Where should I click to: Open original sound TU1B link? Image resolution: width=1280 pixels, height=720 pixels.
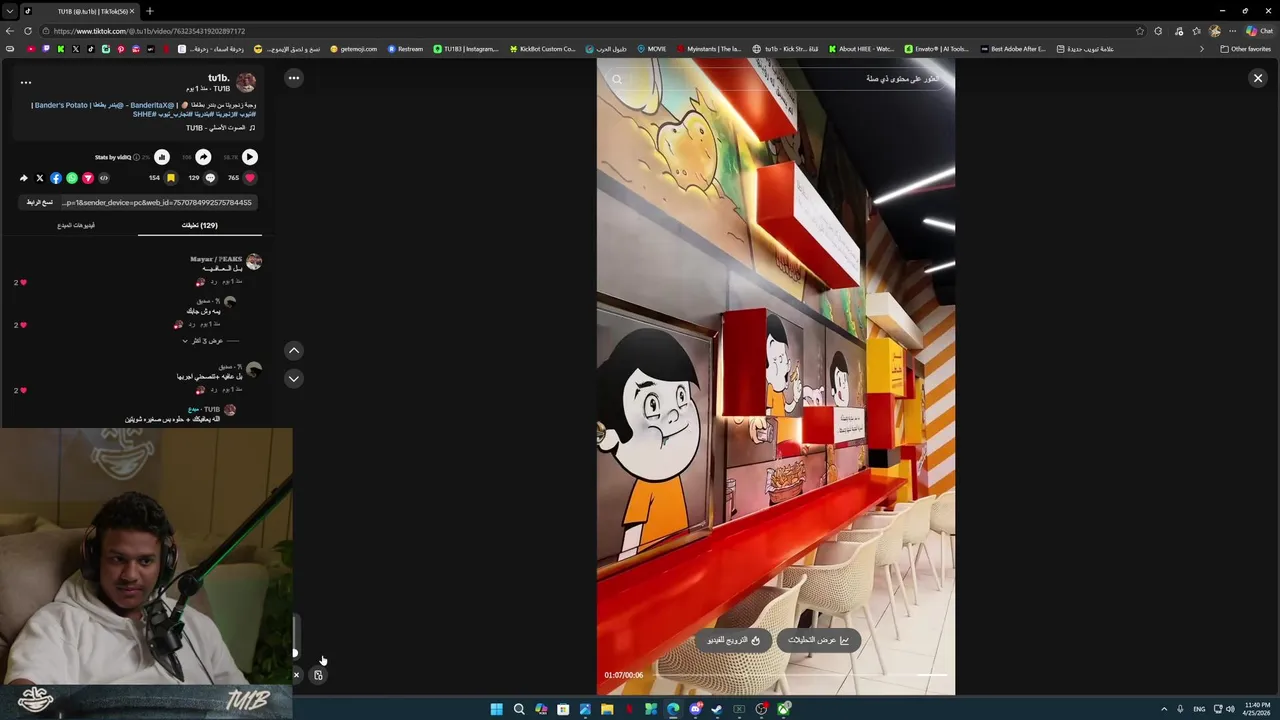(220, 128)
